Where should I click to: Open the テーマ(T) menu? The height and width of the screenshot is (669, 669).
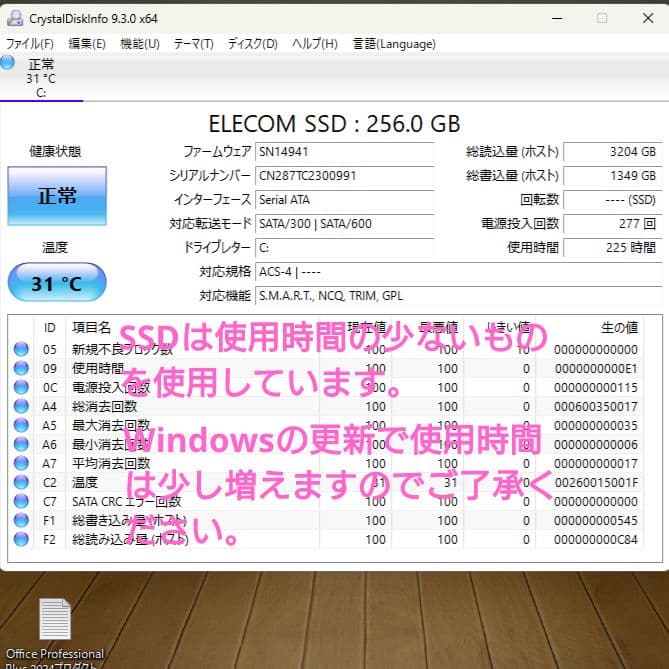coord(194,44)
